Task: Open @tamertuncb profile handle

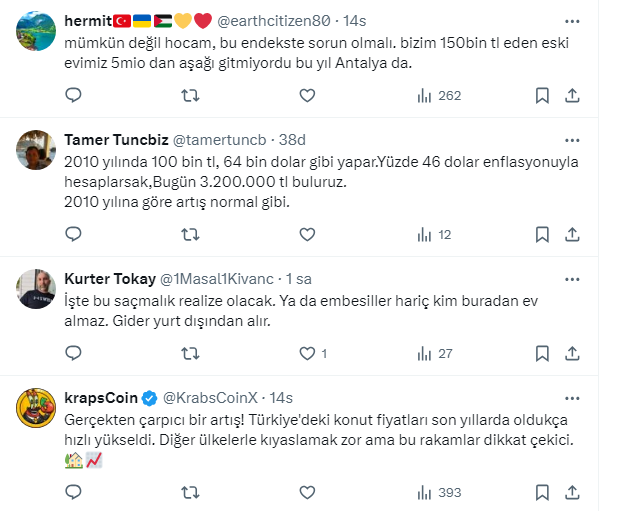Action: coord(220,140)
